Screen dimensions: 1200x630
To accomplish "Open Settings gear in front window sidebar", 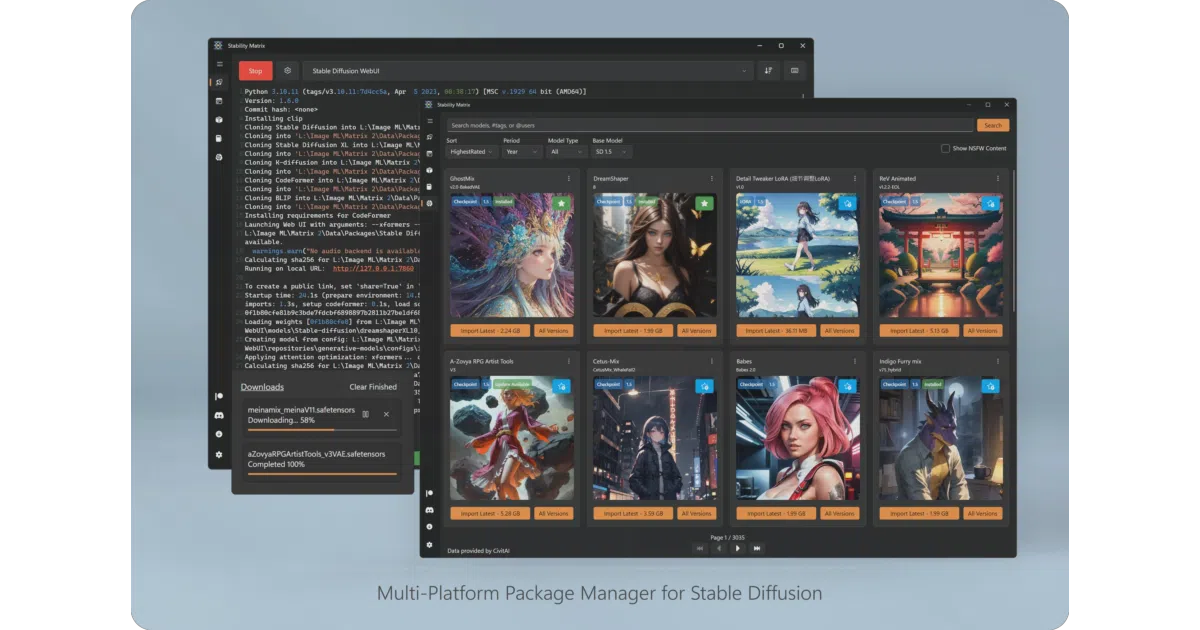I will pyautogui.click(x=430, y=544).
